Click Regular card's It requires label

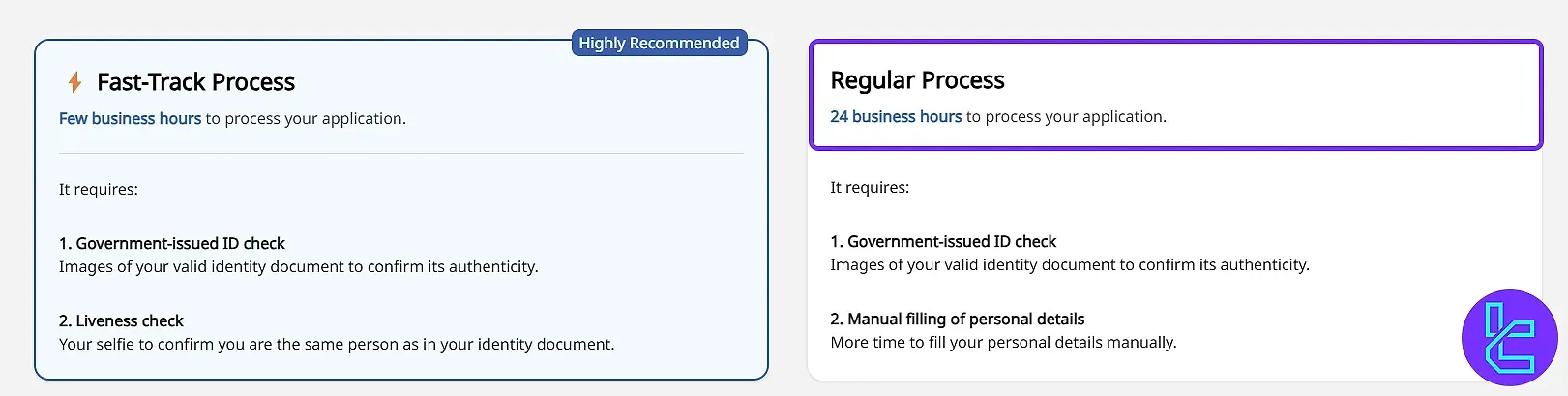point(869,187)
